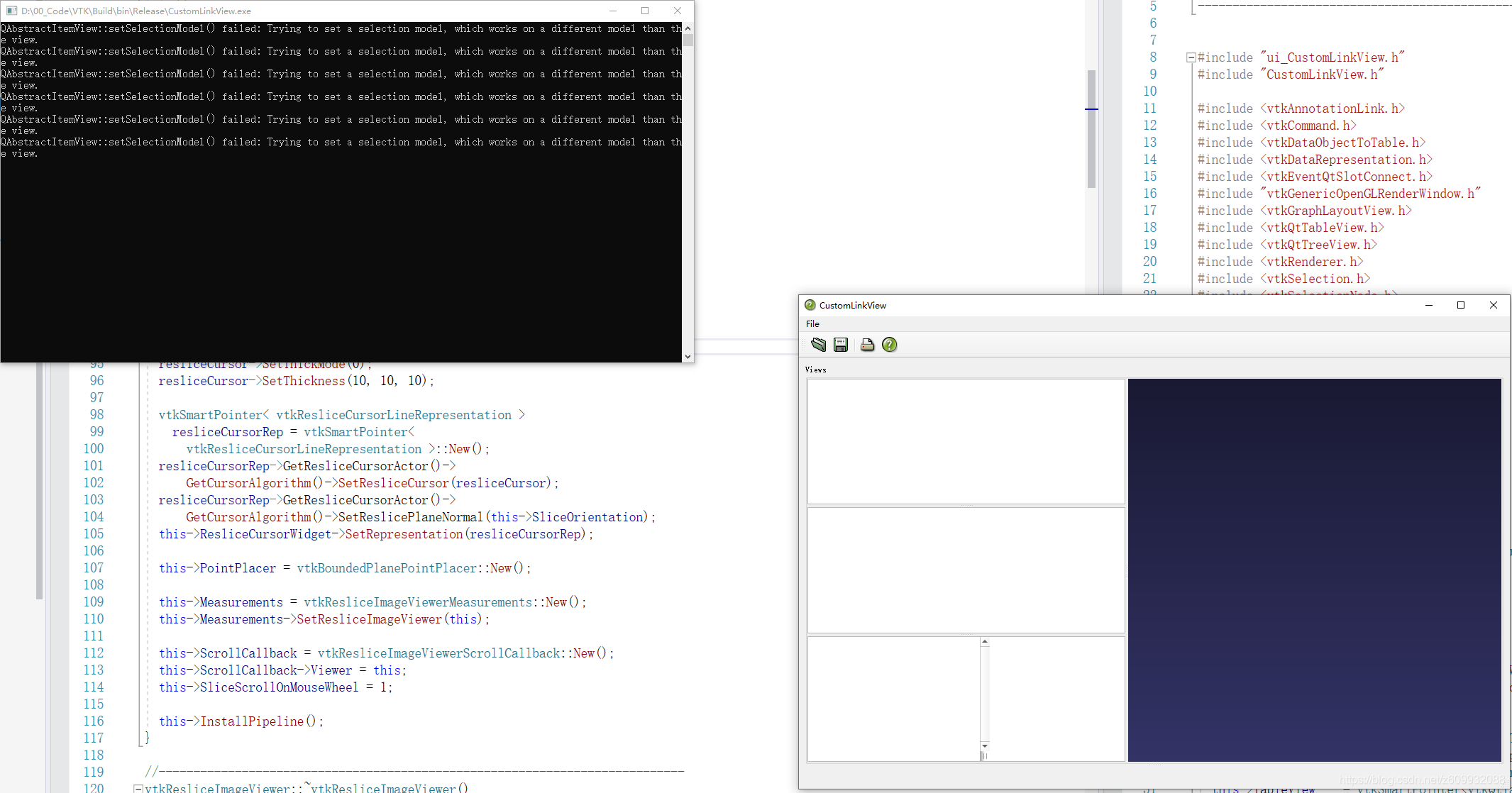Open the File menu in CustomLinkView
This screenshot has width=1512, height=793.
[x=812, y=323]
